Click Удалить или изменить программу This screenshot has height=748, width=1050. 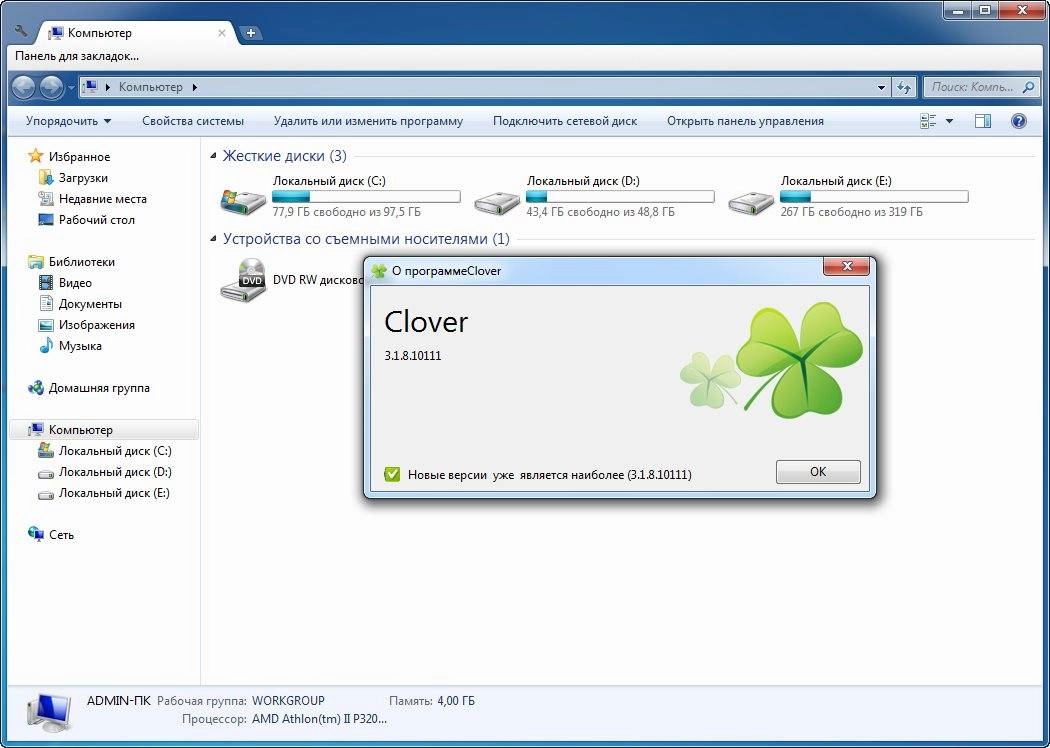click(x=368, y=121)
